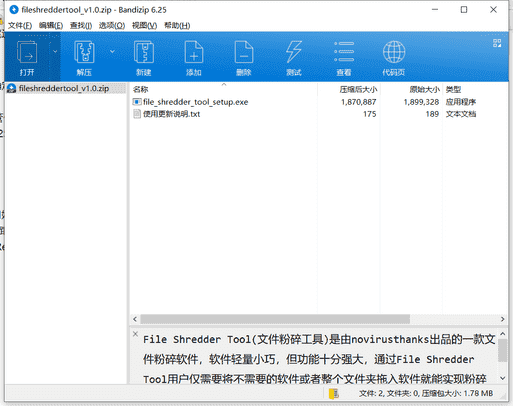The height and width of the screenshot is (406, 513).
Task: Sort by 原始大小 column header
Action: click(x=424, y=89)
